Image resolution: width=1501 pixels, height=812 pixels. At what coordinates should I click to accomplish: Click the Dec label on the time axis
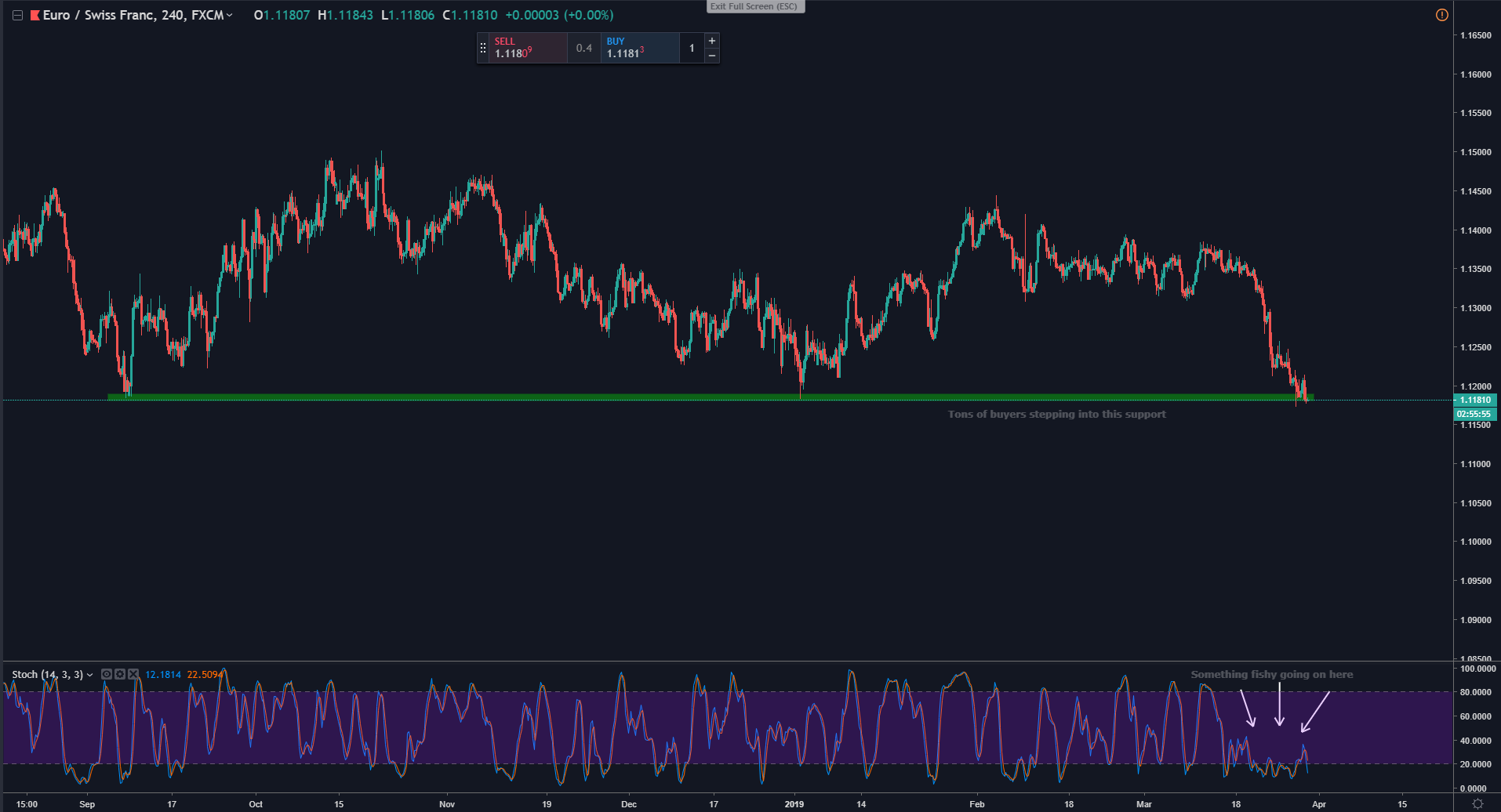click(x=629, y=804)
